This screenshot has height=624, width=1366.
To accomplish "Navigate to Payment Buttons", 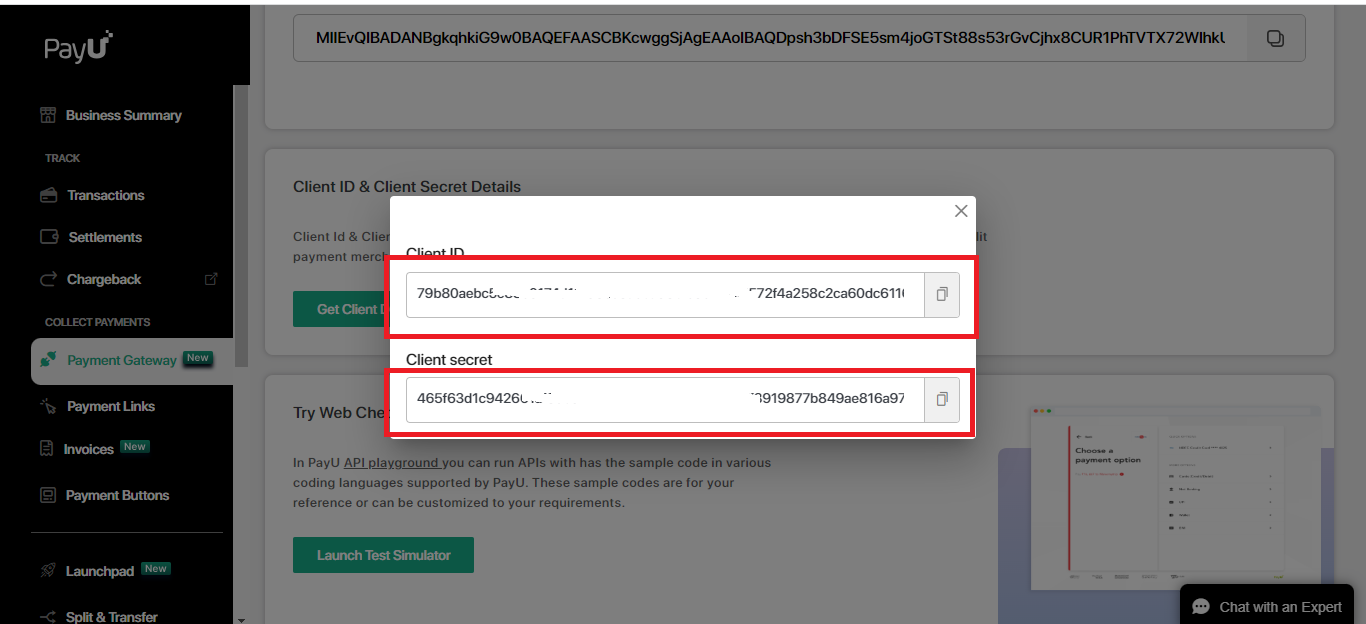I will pos(117,495).
